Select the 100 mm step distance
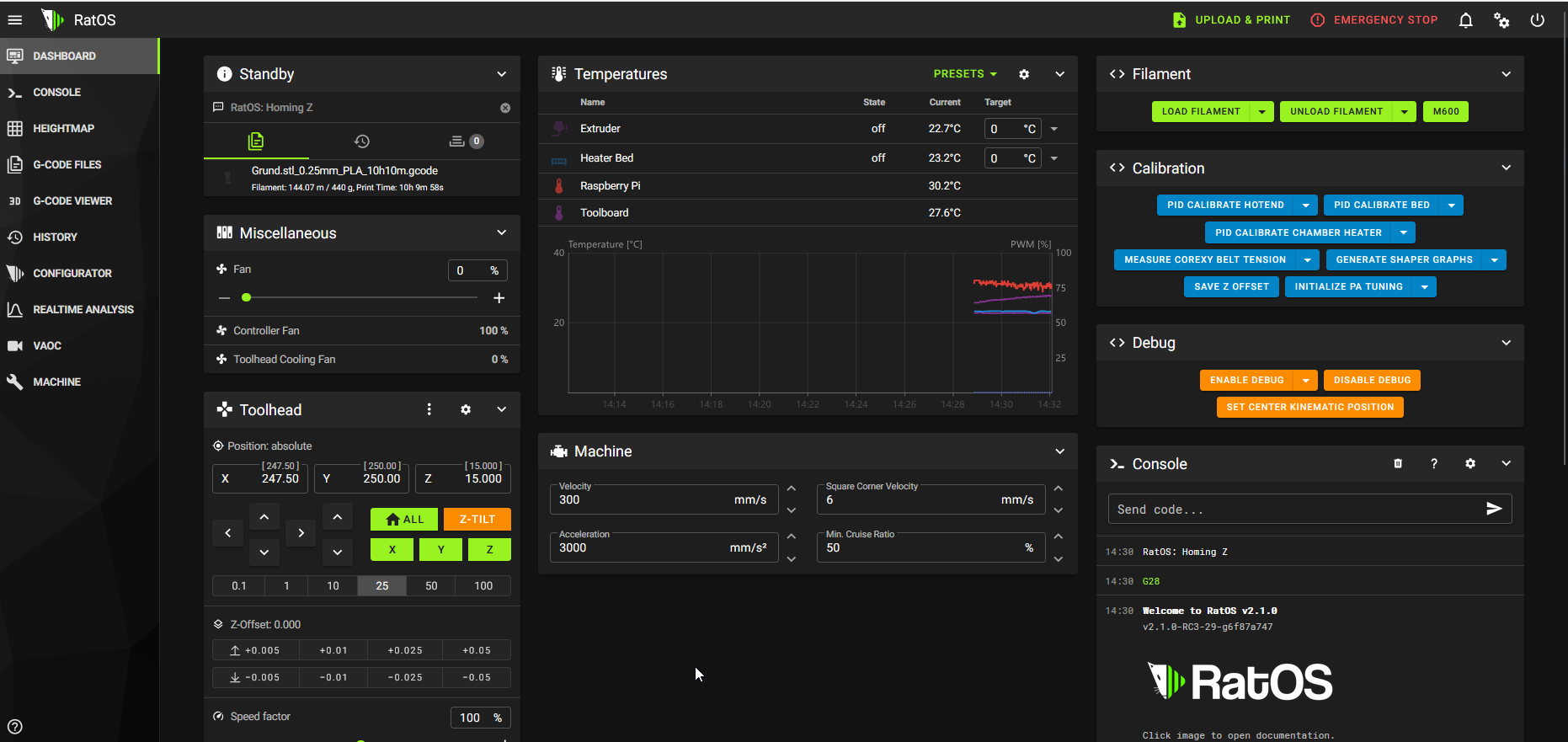This screenshot has width=1568, height=742. [x=483, y=586]
